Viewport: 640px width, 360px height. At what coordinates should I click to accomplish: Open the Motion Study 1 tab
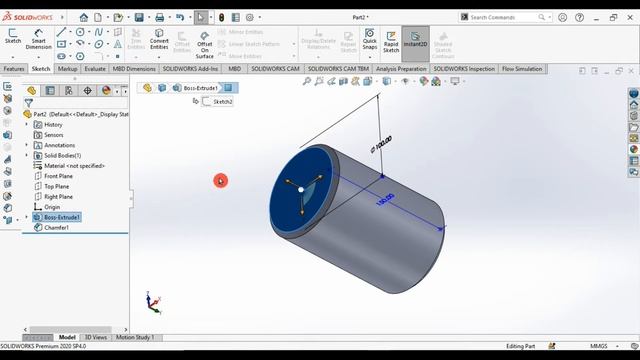(x=135, y=337)
